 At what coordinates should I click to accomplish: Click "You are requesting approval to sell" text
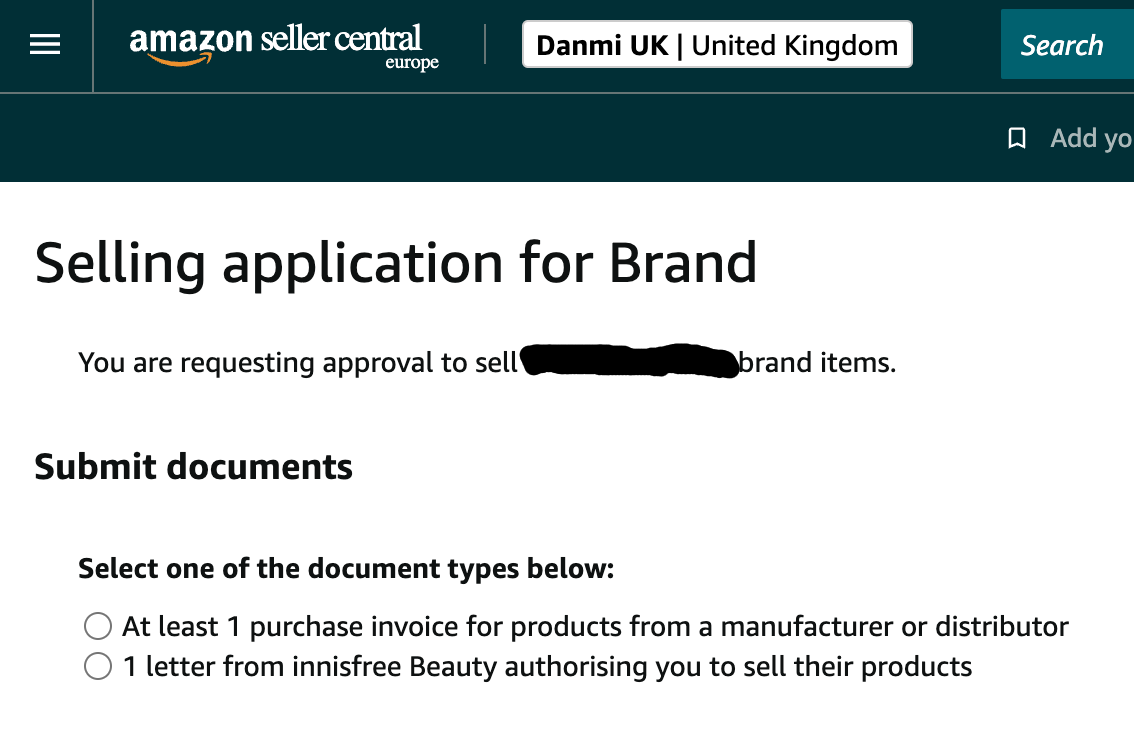(297, 362)
